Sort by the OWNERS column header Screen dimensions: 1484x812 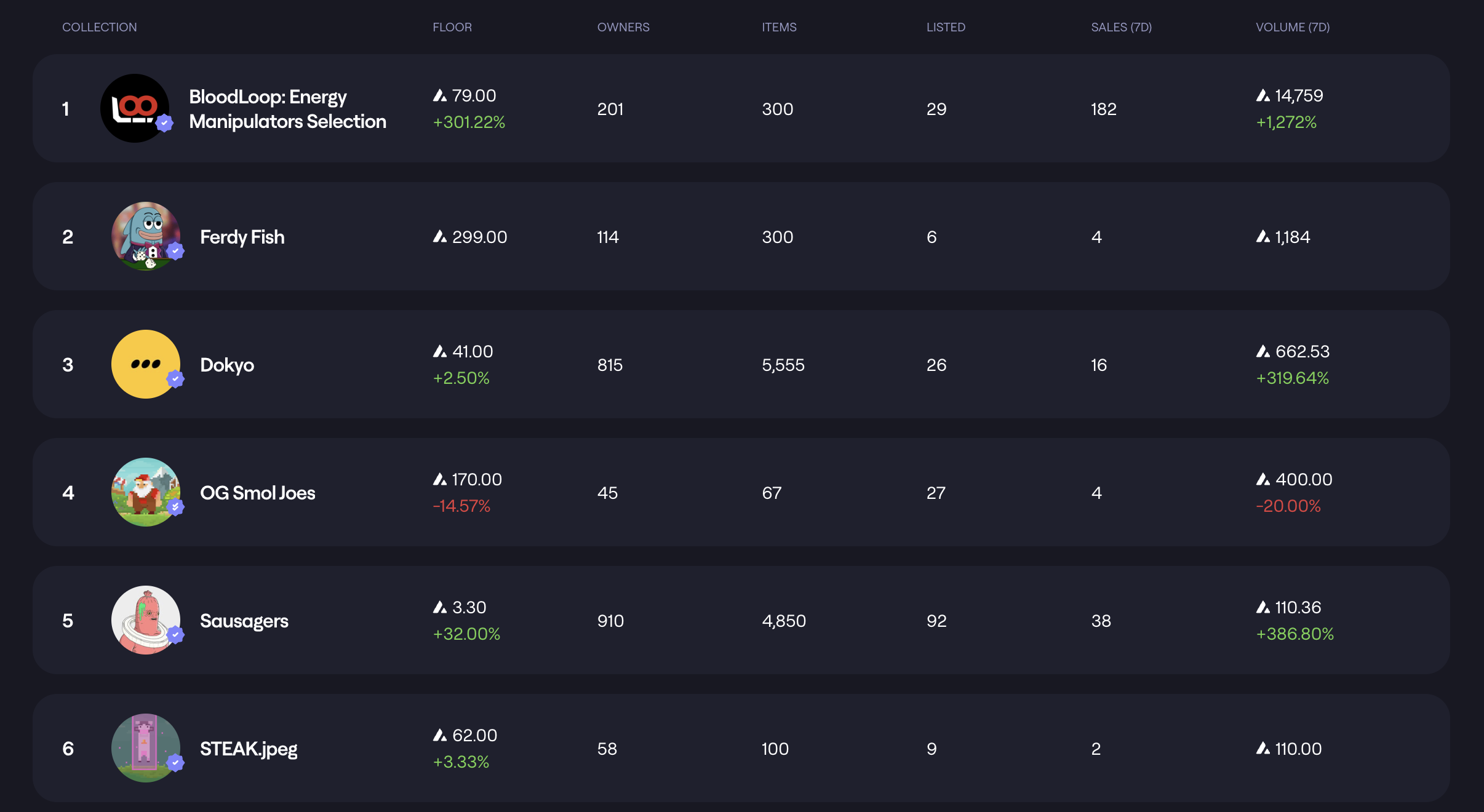(623, 27)
